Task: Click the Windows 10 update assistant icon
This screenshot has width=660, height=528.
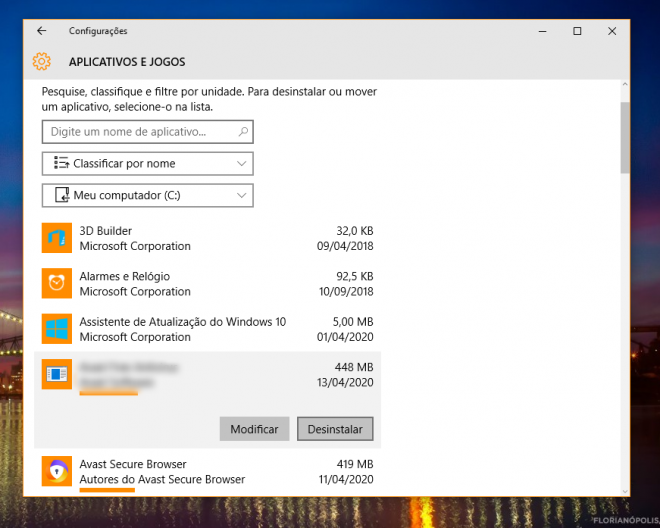Action: tap(57, 329)
